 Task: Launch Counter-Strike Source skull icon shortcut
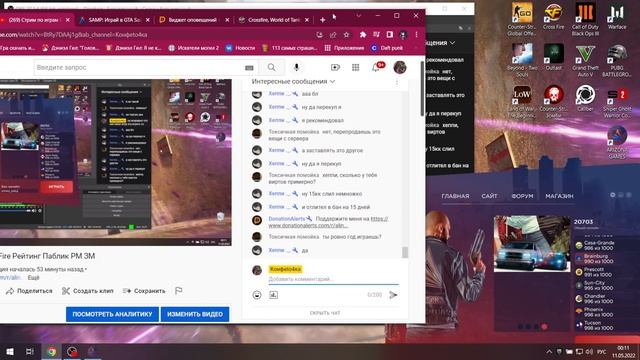[x=553, y=101]
